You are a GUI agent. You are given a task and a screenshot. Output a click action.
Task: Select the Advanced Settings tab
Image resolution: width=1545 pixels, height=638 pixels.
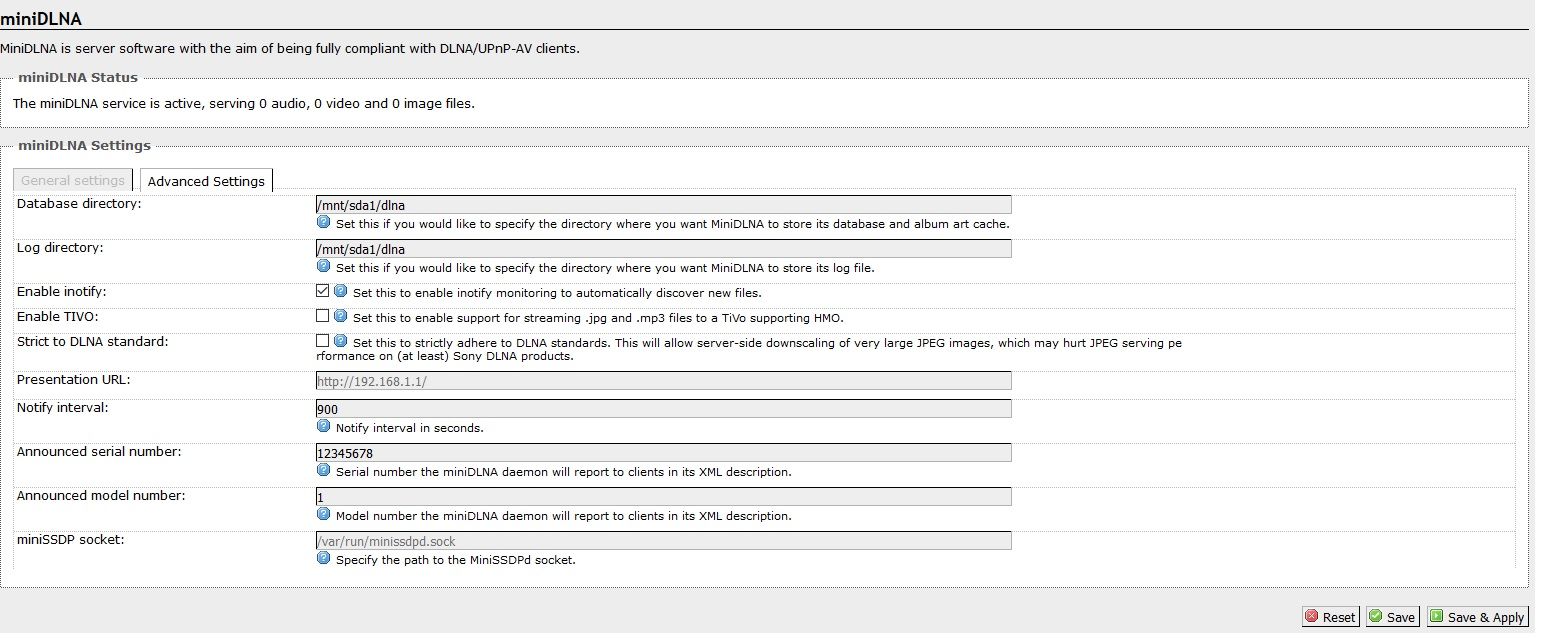pos(206,180)
